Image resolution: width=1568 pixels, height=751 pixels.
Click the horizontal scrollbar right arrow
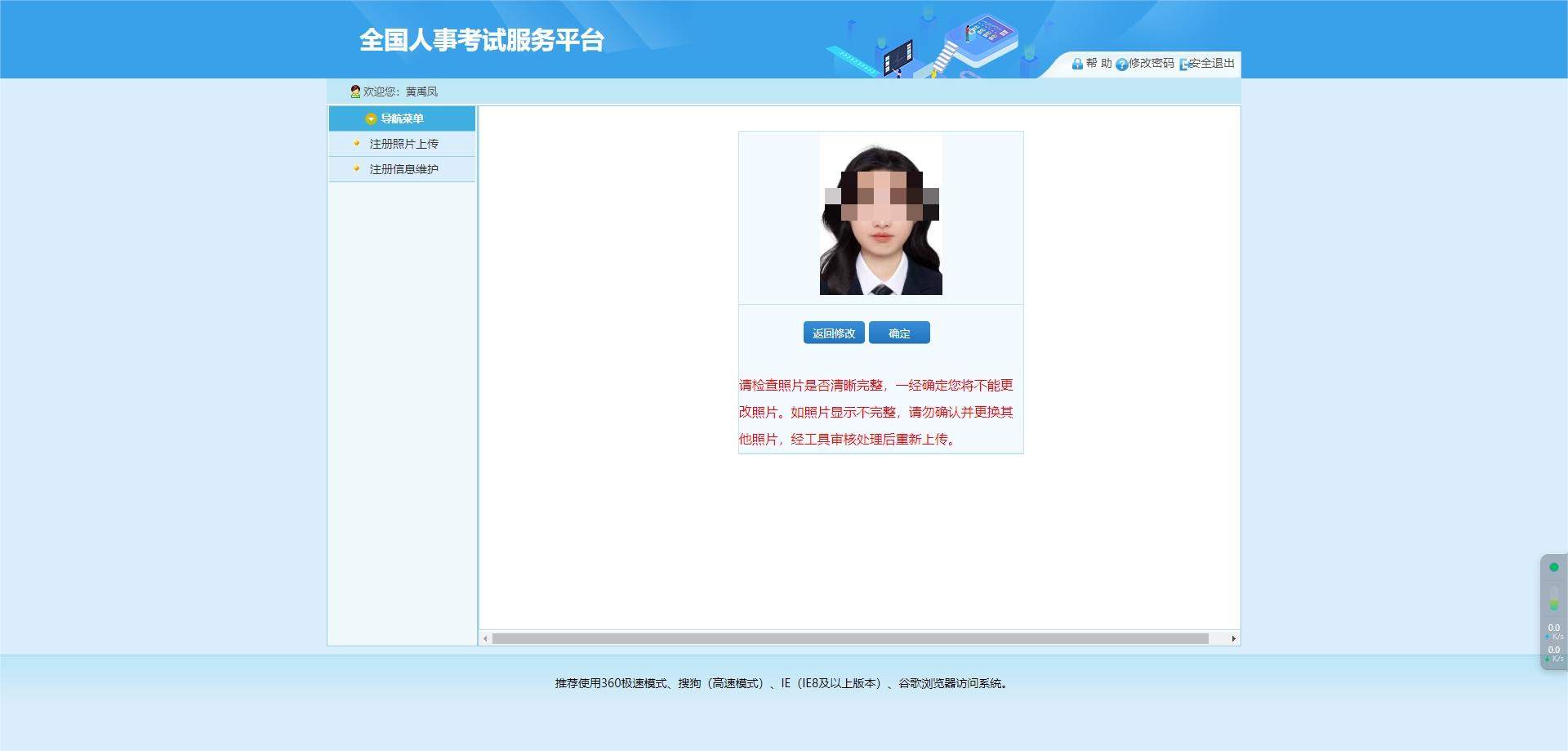(x=1233, y=638)
